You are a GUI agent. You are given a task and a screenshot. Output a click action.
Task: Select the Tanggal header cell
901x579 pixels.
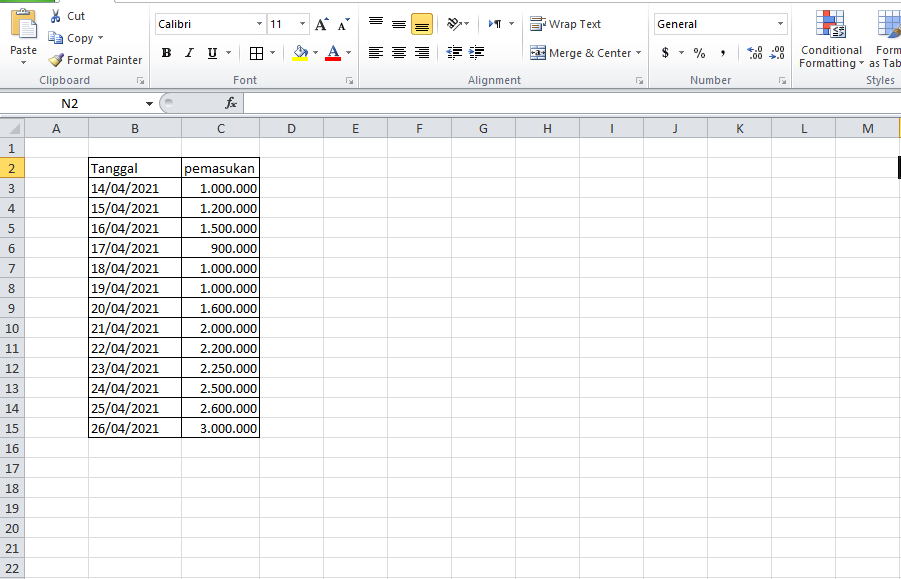(135, 168)
